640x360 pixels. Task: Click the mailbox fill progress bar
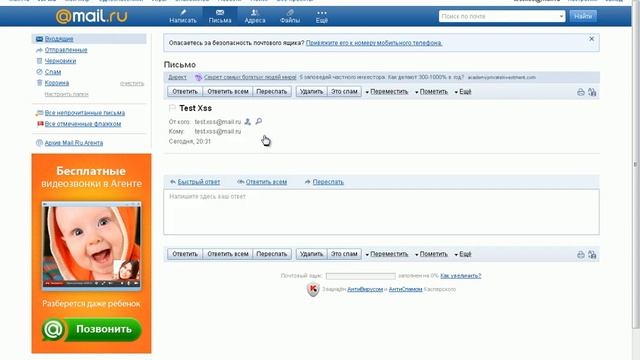tap(361, 276)
